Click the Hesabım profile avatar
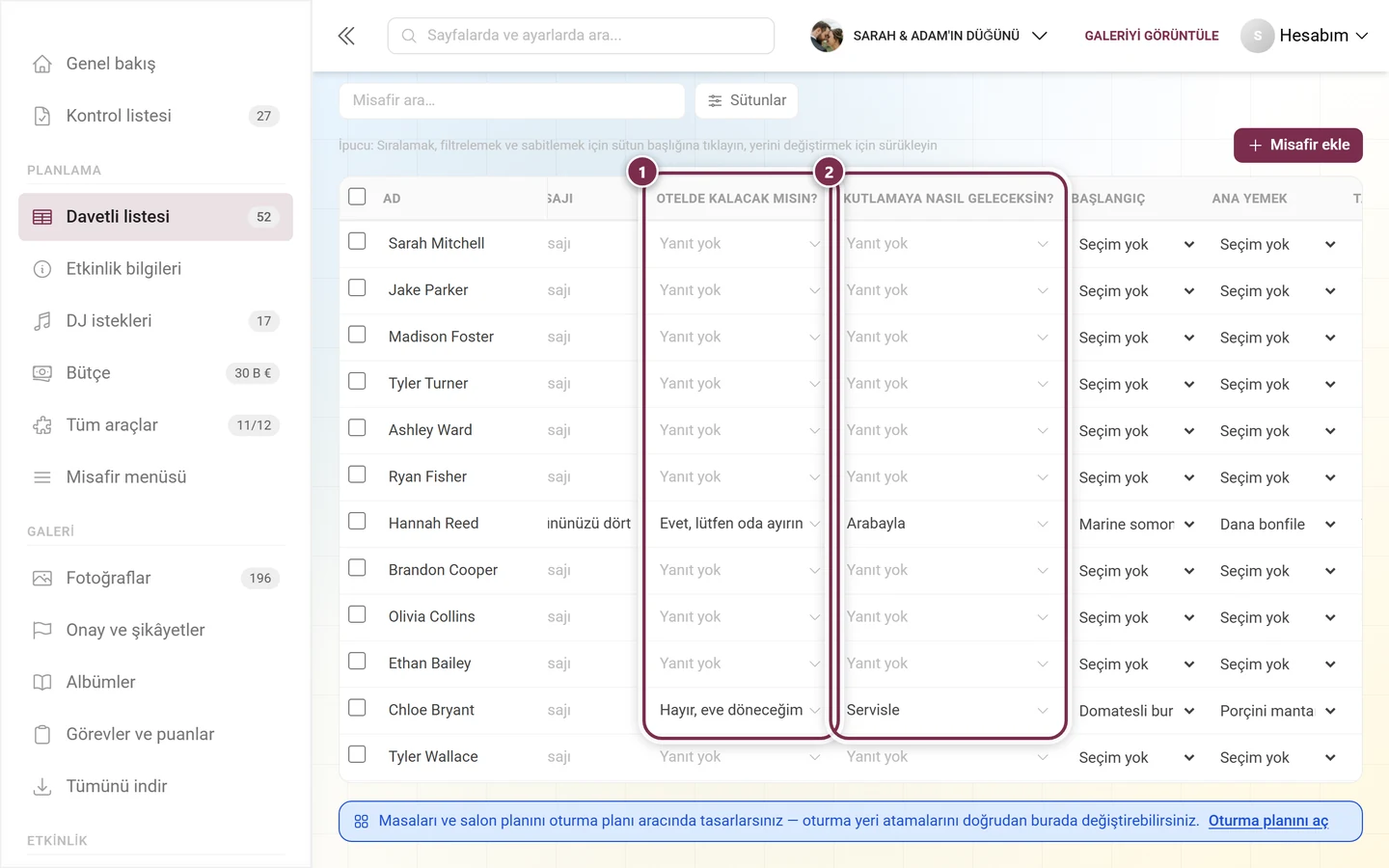The height and width of the screenshot is (868, 1389). (1257, 36)
